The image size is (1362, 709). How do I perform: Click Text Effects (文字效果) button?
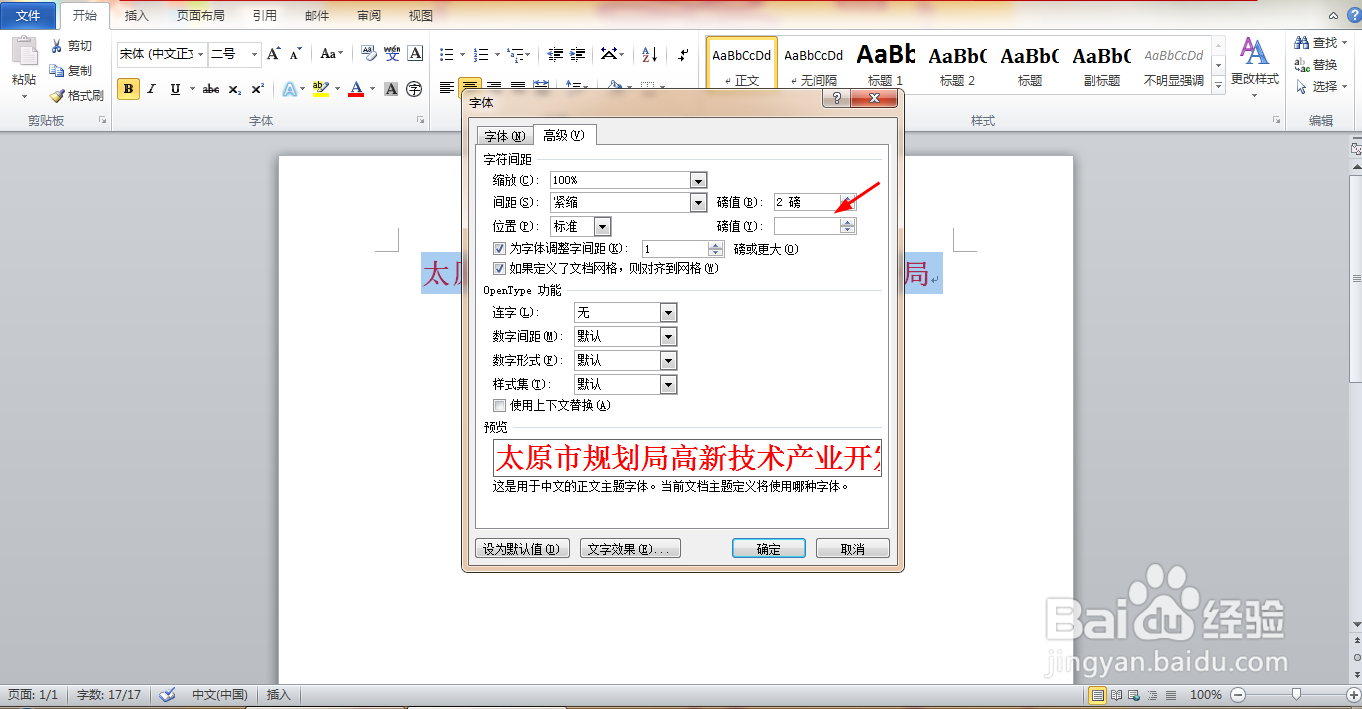tap(630, 549)
